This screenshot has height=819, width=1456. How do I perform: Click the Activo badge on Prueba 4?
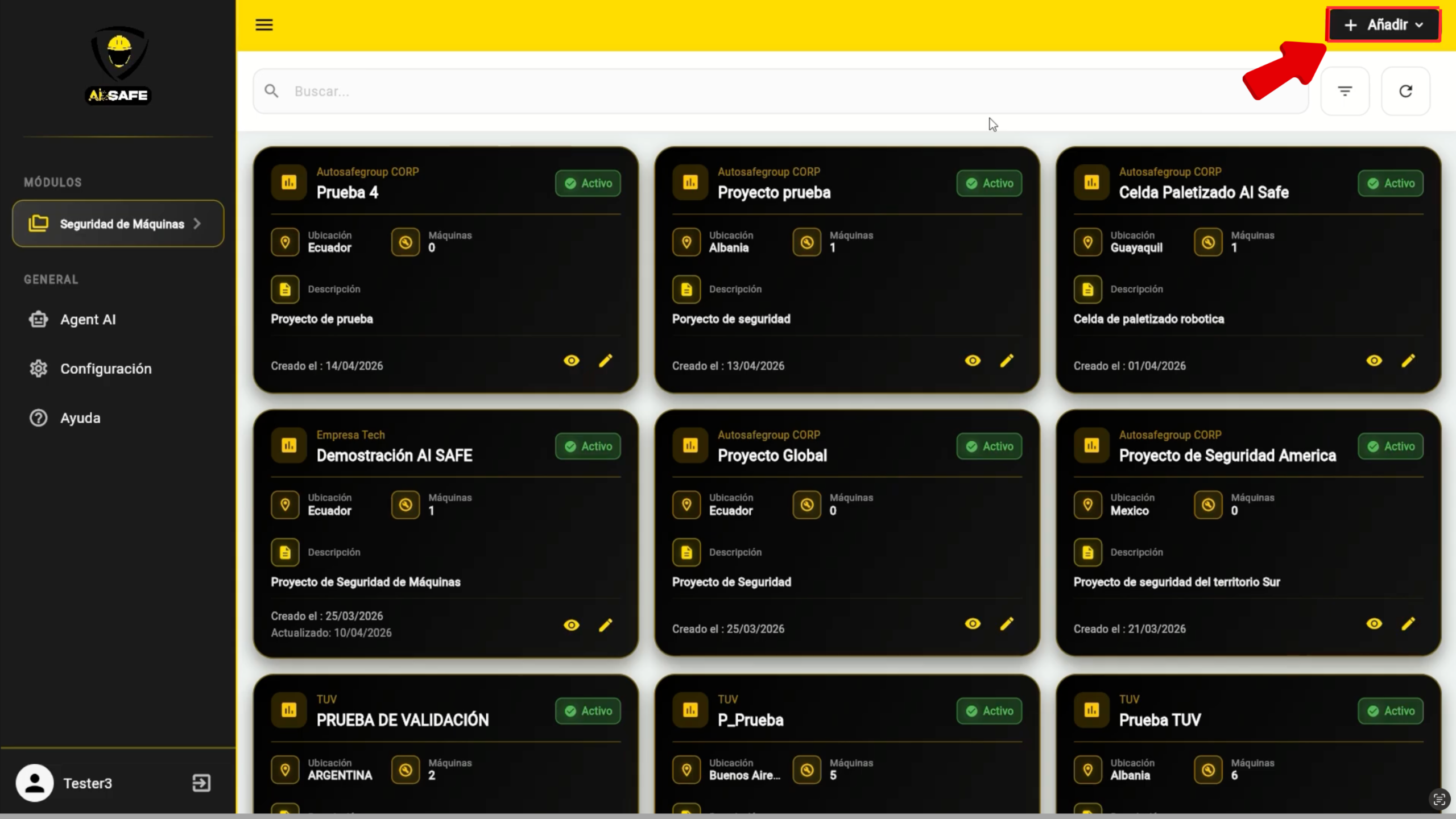(588, 183)
